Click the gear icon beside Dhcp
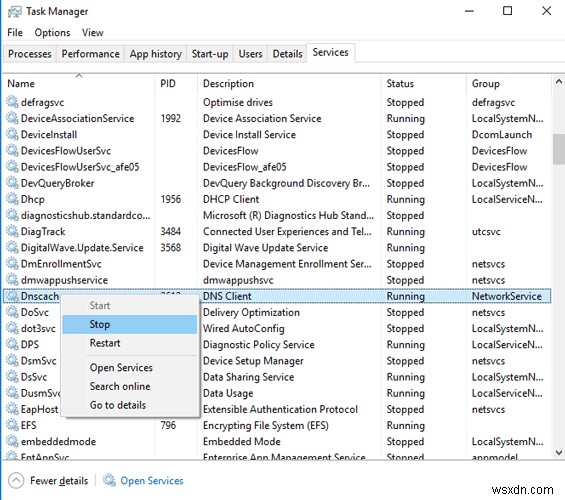This screenshot has height=500, width=565. [12, 199]
